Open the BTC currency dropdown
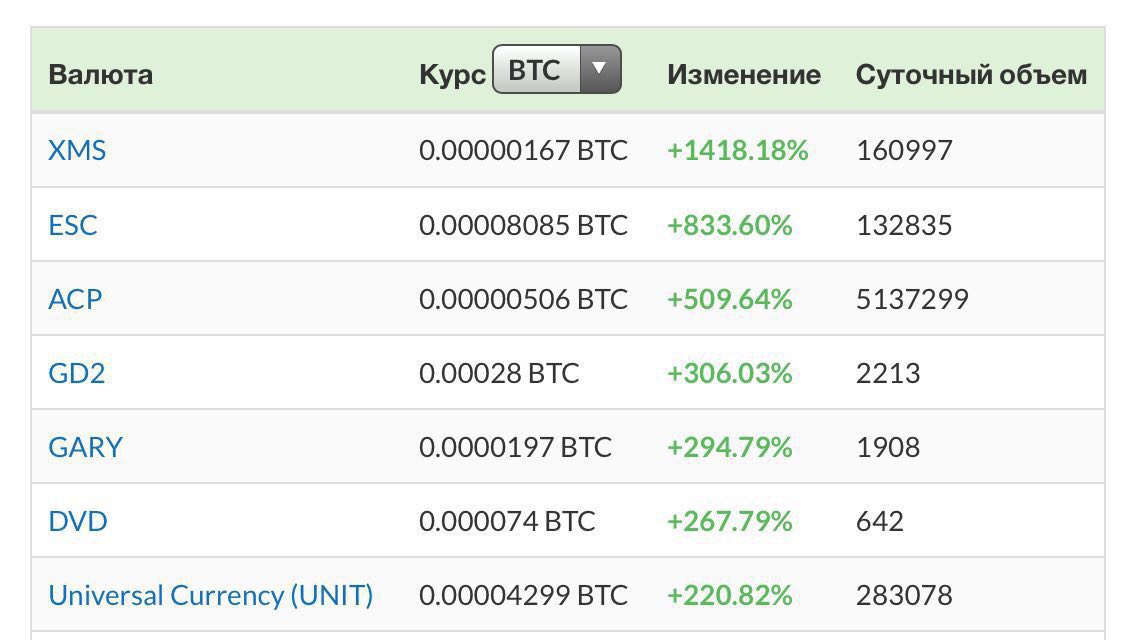 point(556,69)
